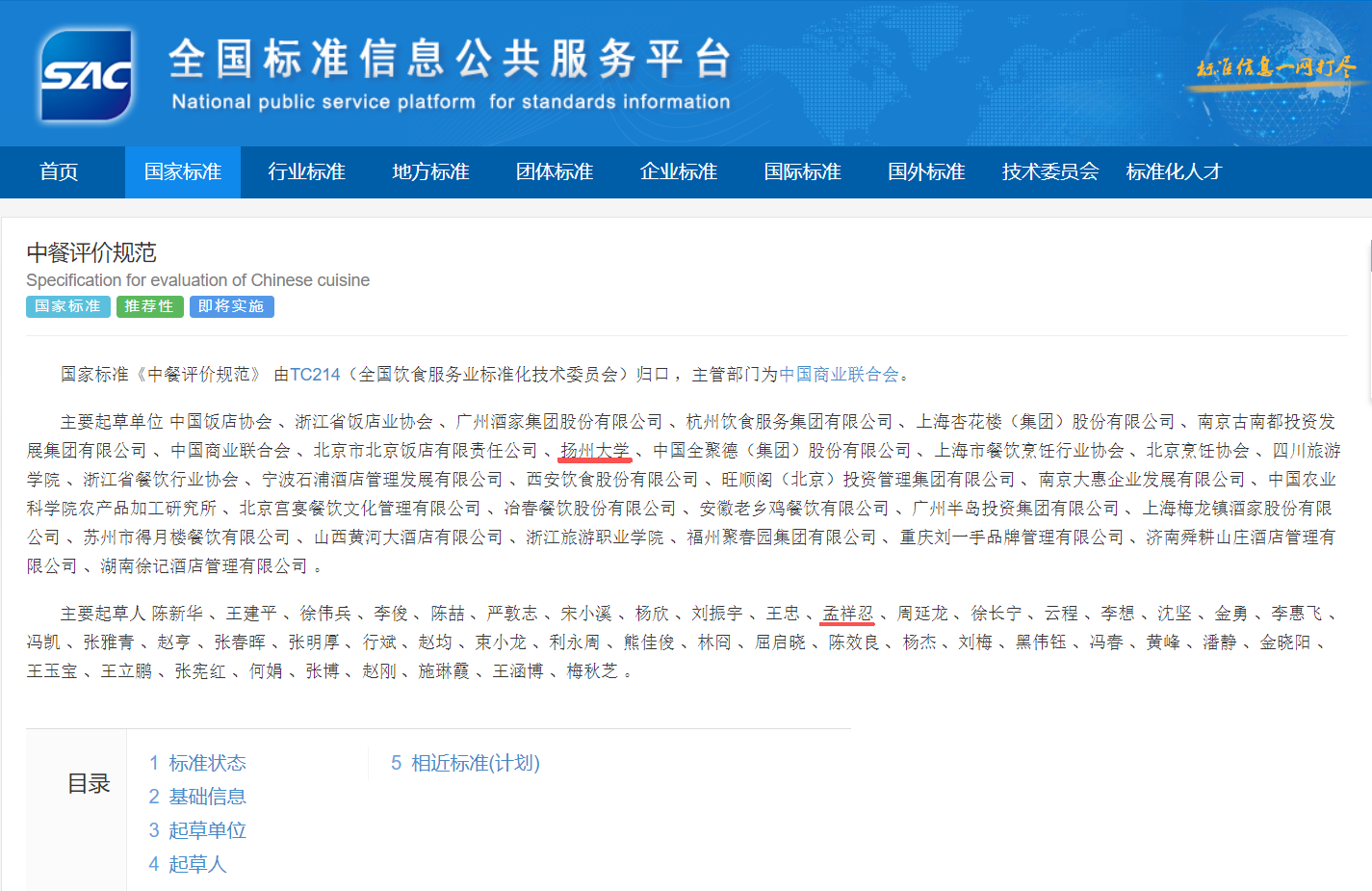Image resolution: width=1372 pixels, height=891 pixels.
Task: Click the TC214 committee link
Action: tap(315, 375)
